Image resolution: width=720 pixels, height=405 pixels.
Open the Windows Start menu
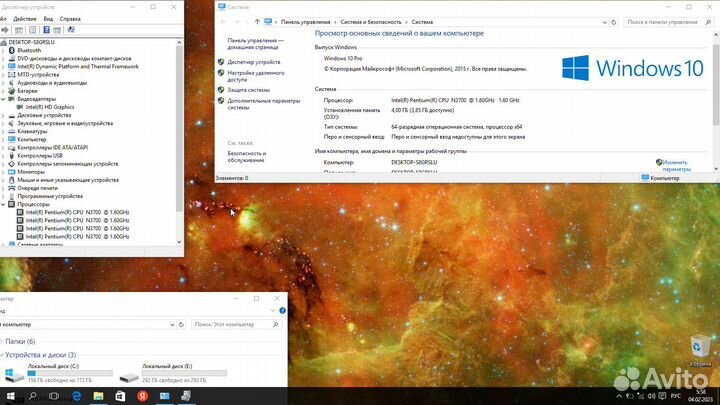(10, 396)
